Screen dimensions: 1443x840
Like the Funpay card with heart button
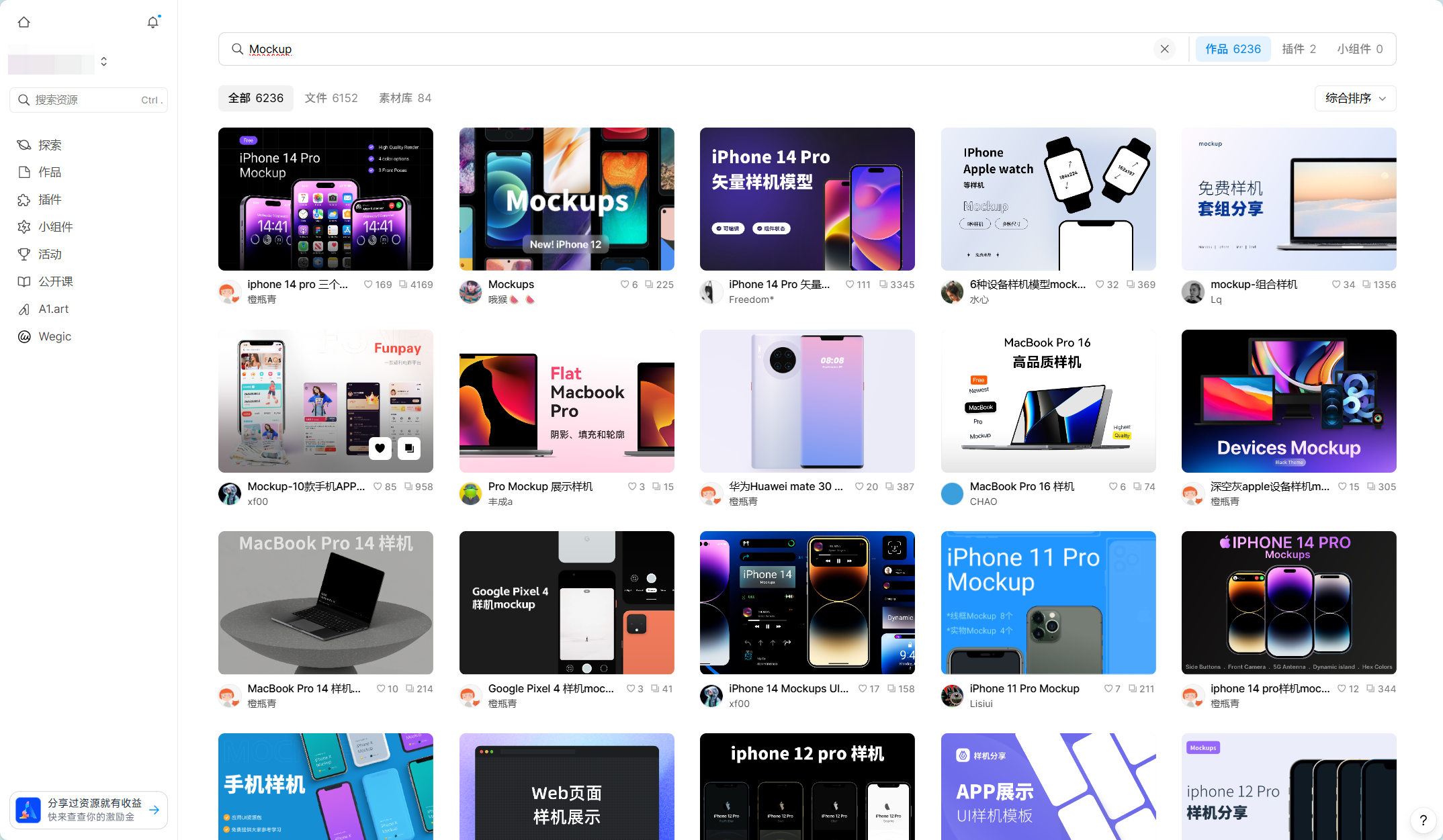380,449
